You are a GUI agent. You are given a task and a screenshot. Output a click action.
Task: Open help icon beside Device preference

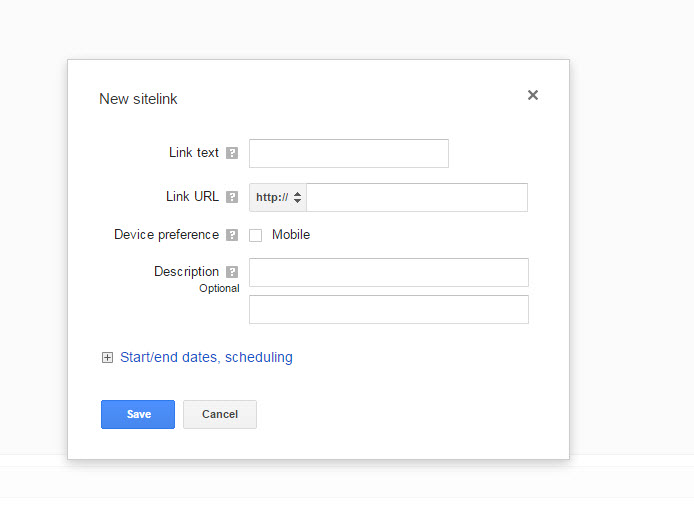pyautogui.click(x=232, y=235)
